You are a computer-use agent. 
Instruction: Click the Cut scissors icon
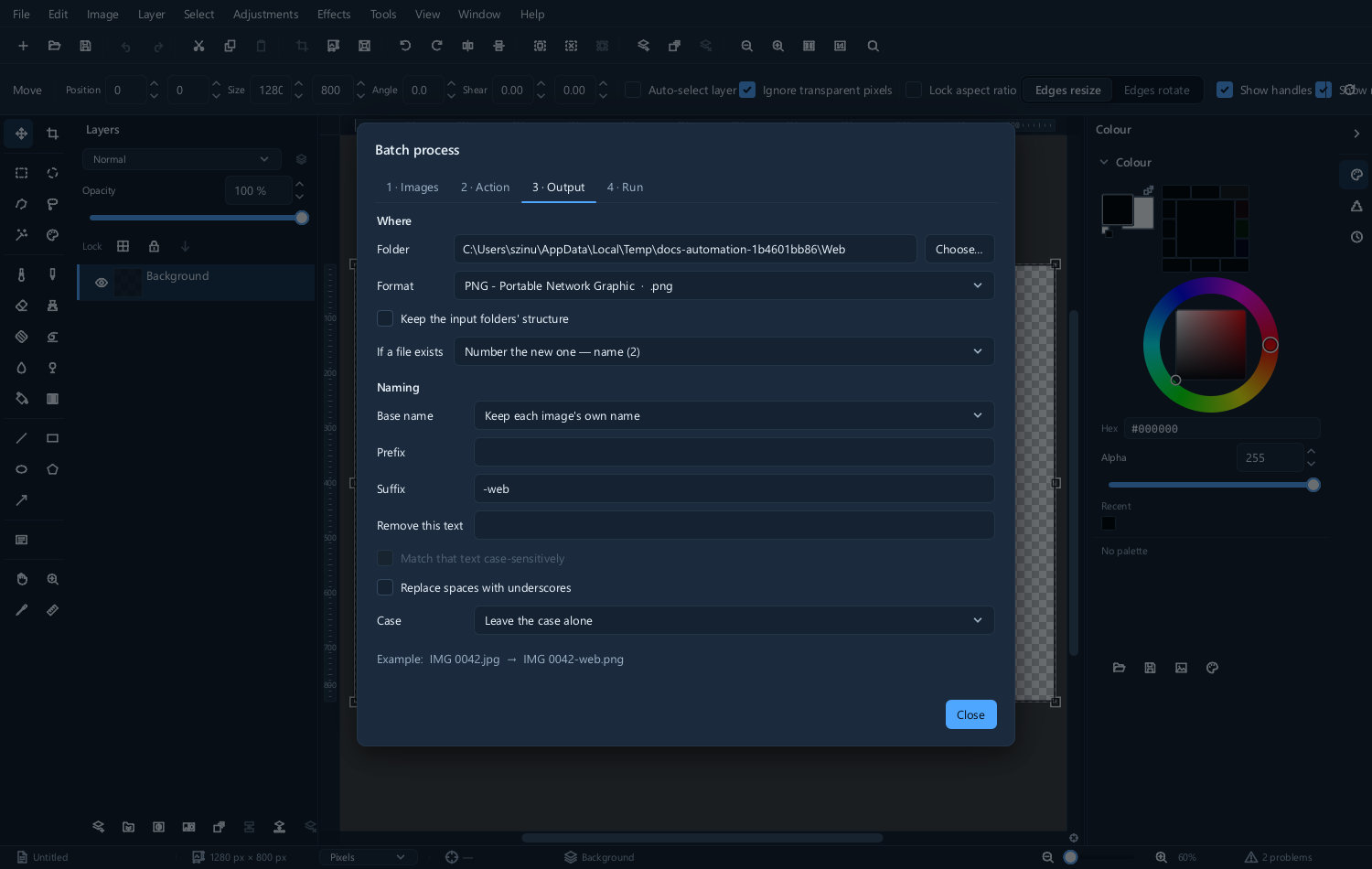click(198, 46)
